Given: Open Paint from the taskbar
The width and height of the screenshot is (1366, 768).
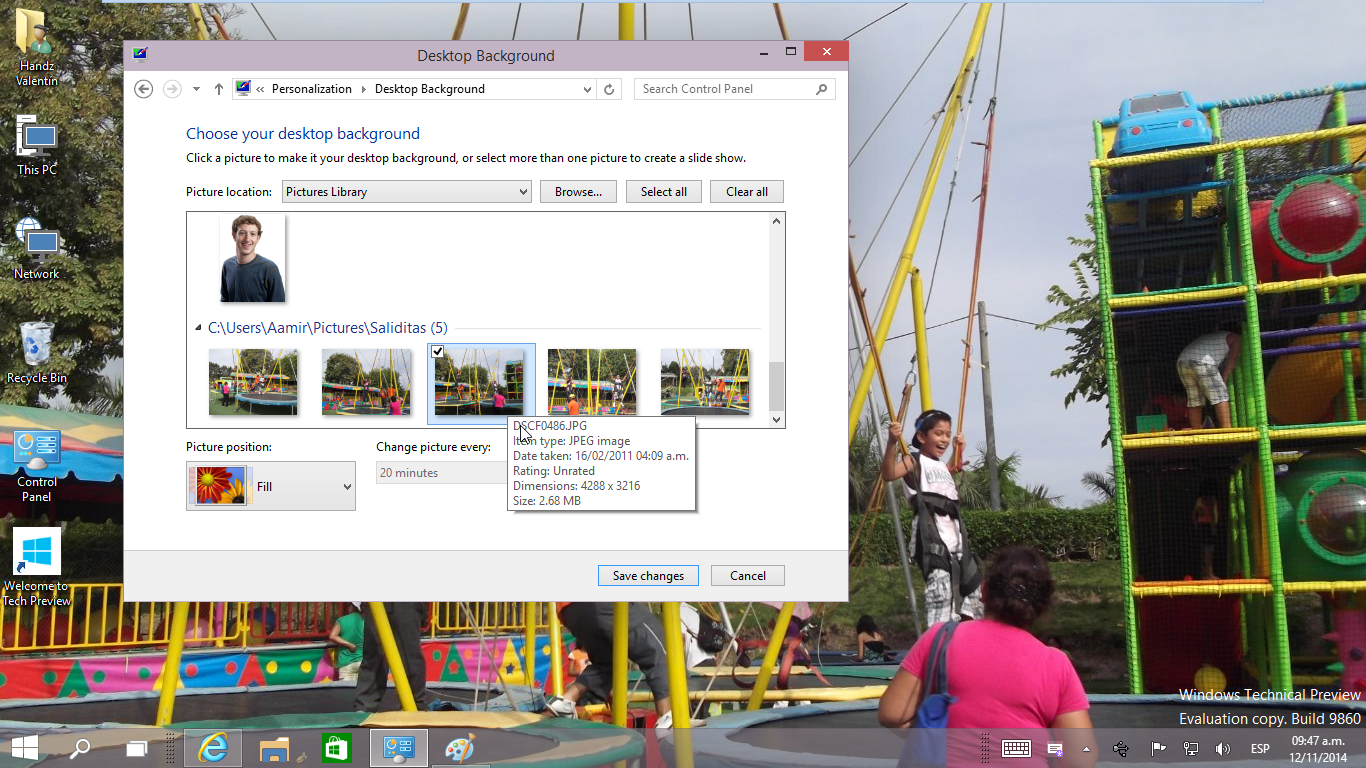Looking at the screenshot, I should tap(459, 748).
